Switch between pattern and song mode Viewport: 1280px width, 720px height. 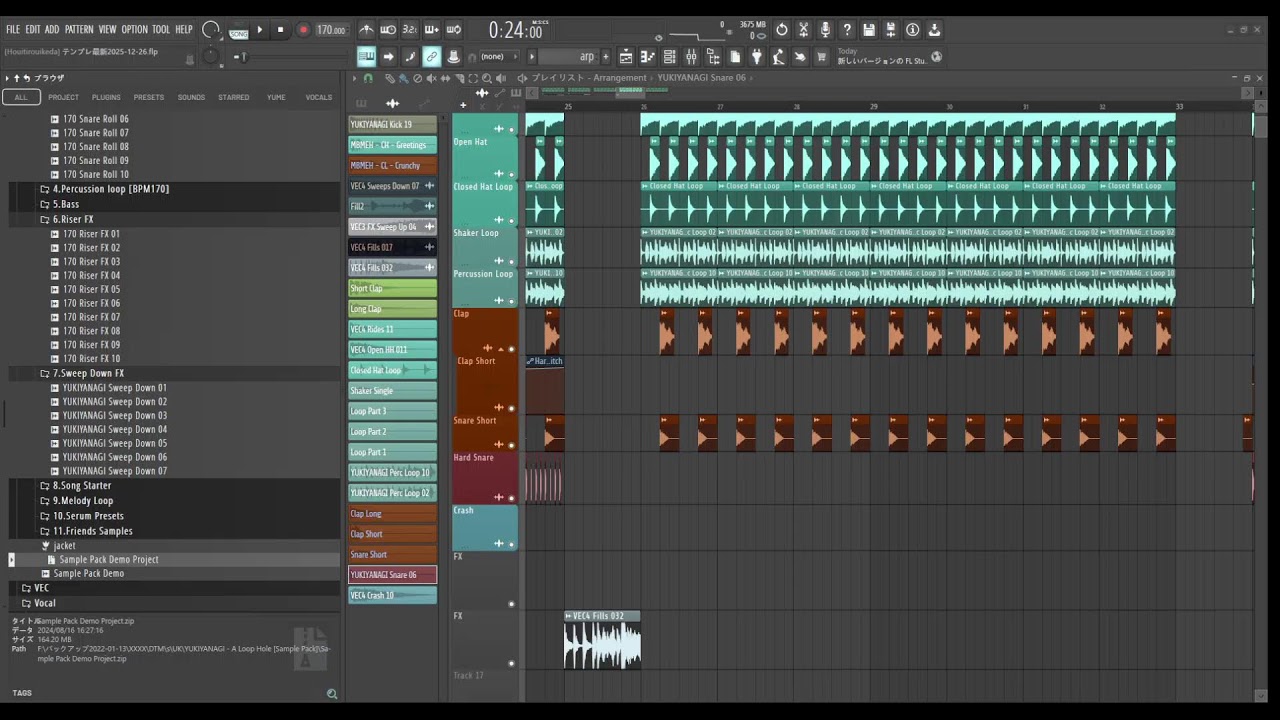click(x=239, y=33)
